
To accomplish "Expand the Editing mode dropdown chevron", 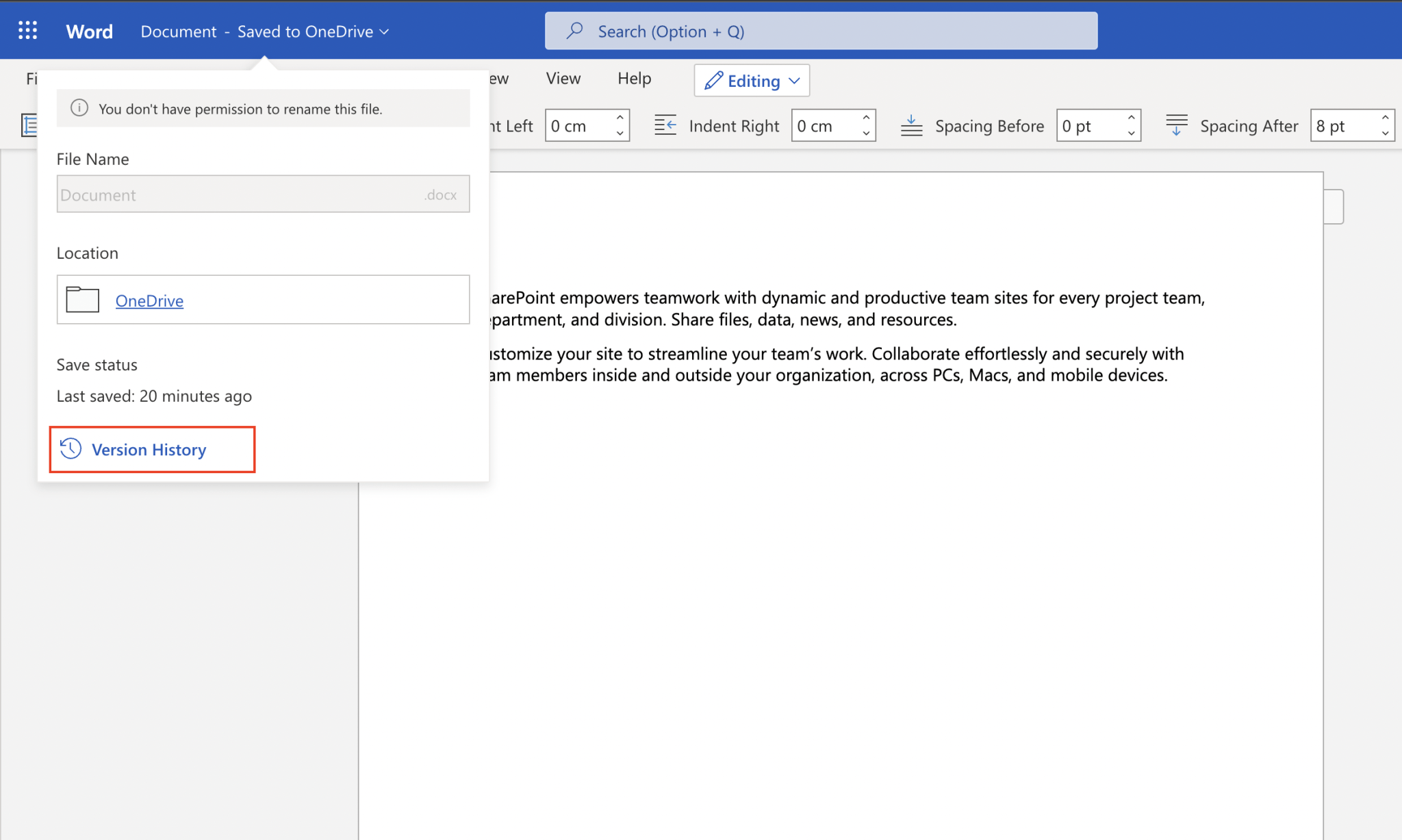I will coord(793,80).
